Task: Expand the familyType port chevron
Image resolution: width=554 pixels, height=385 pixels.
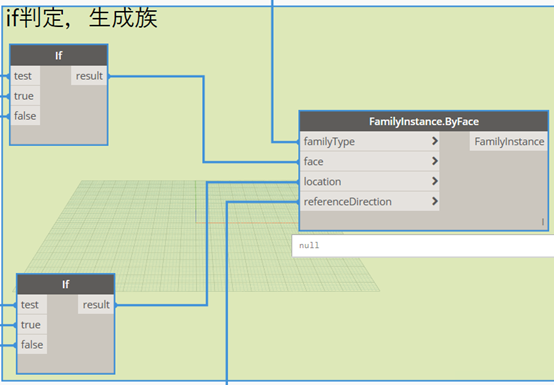Action: tap(435, 141)
